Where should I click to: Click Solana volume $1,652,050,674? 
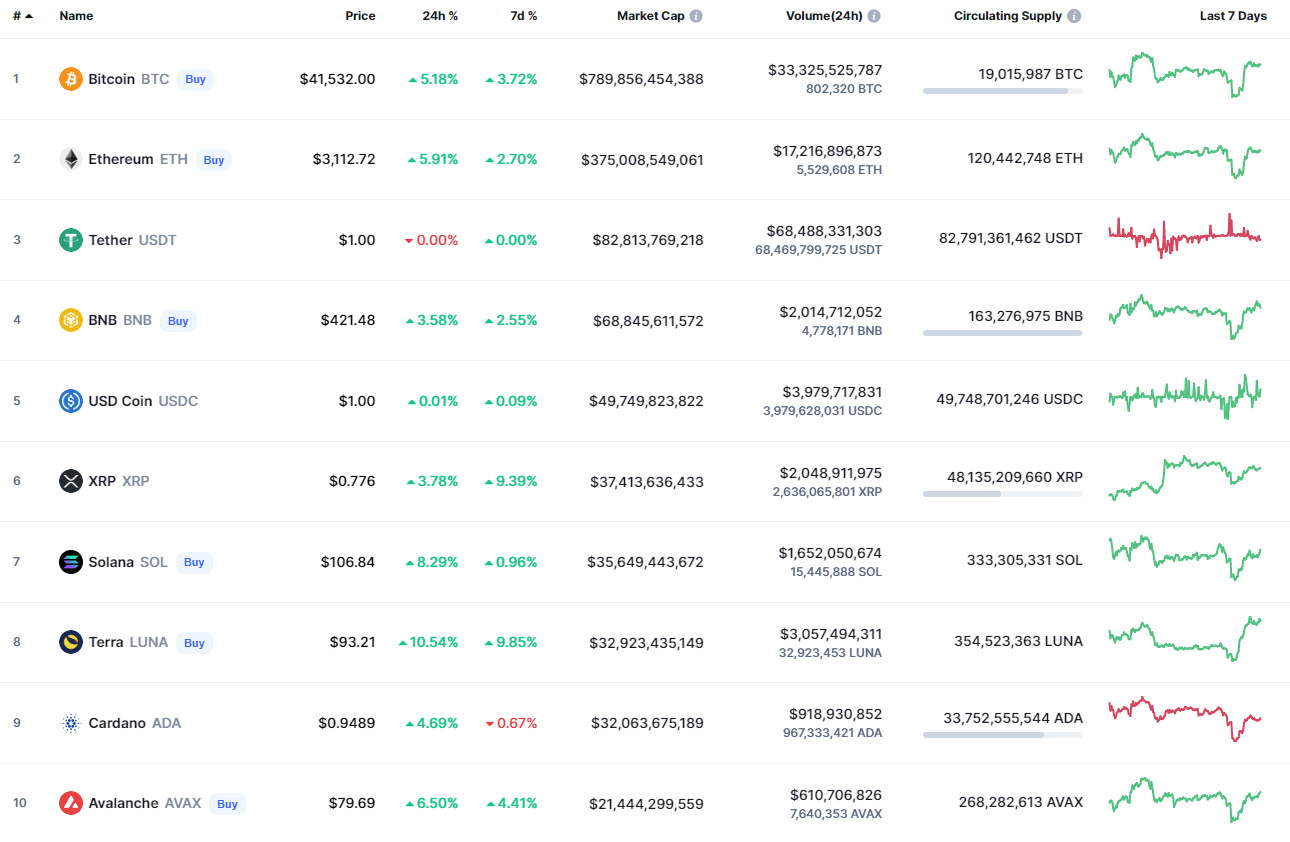pyautogui.click(x=830, y=553)
